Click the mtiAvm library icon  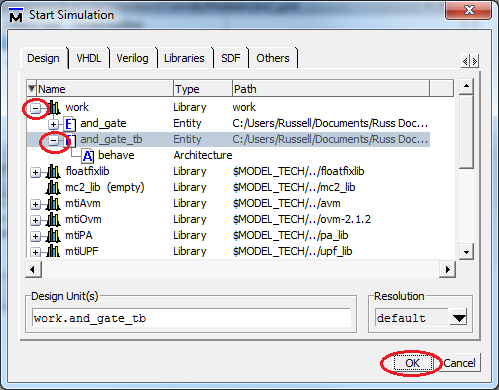click(53, 204)
